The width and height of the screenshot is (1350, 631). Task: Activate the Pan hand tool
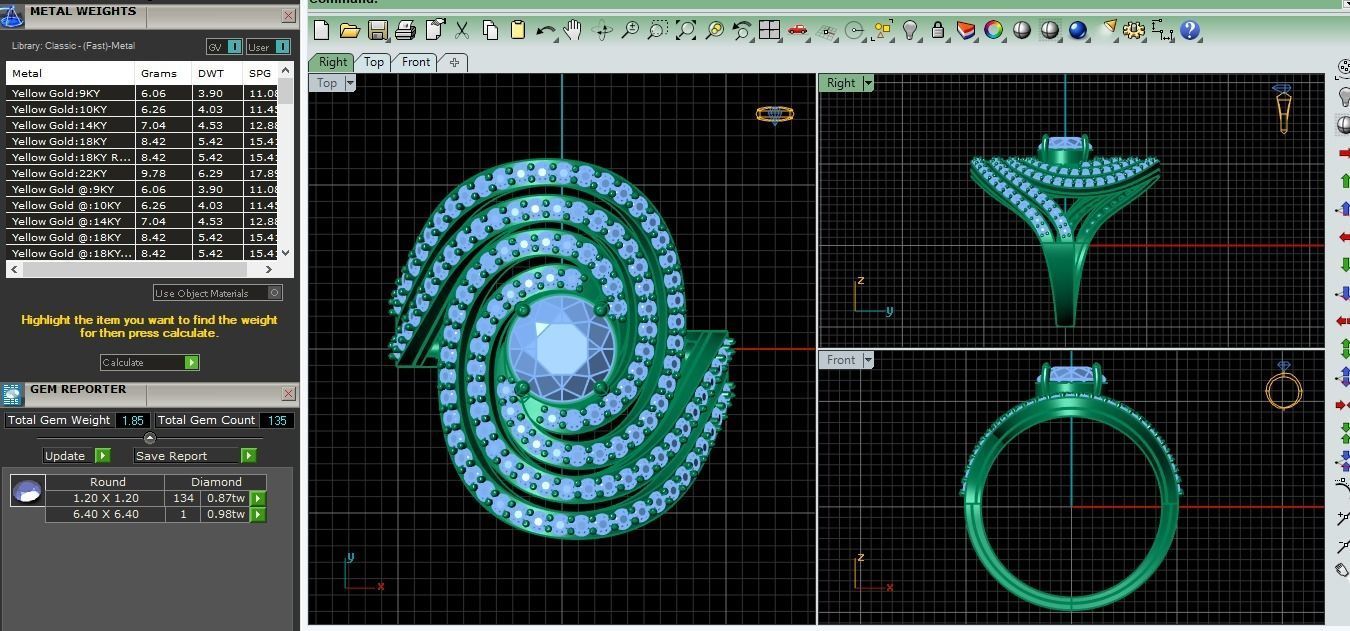click(x=573, y=30)
